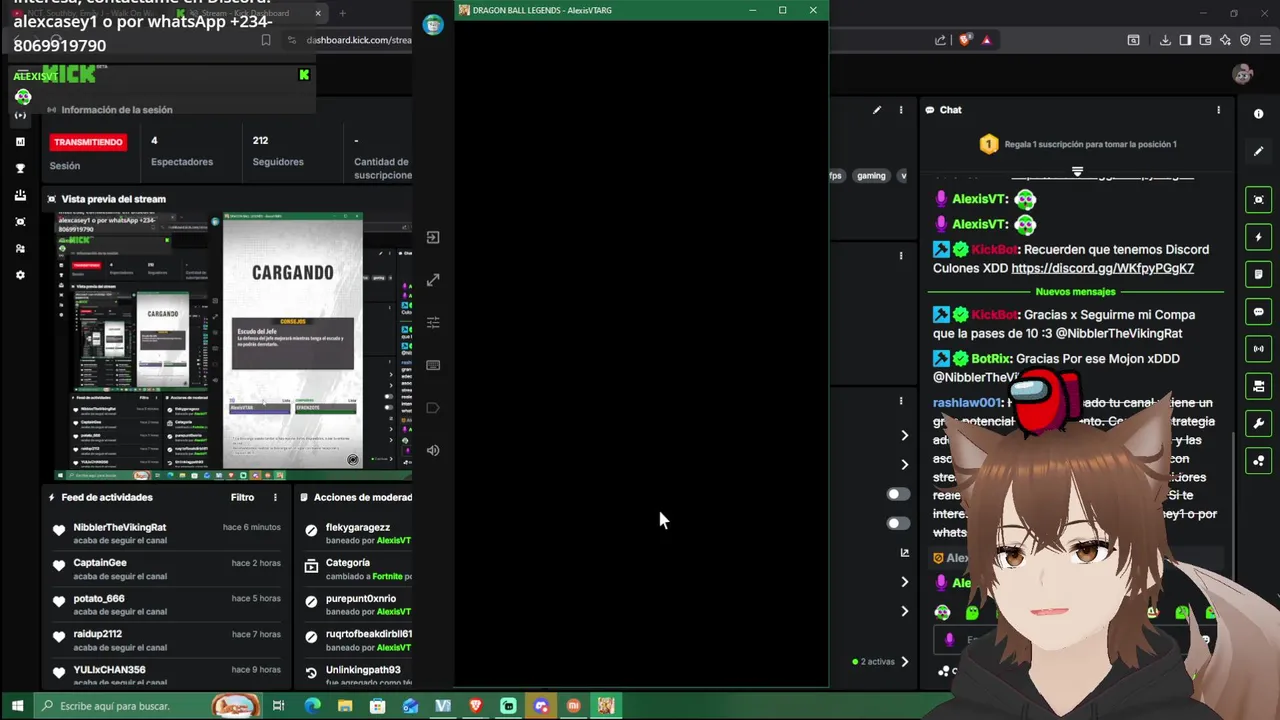Click NibblerTheVikingRat follower entry
The height and width of the screenshot is (720, 1280).
tap(166, 533)
